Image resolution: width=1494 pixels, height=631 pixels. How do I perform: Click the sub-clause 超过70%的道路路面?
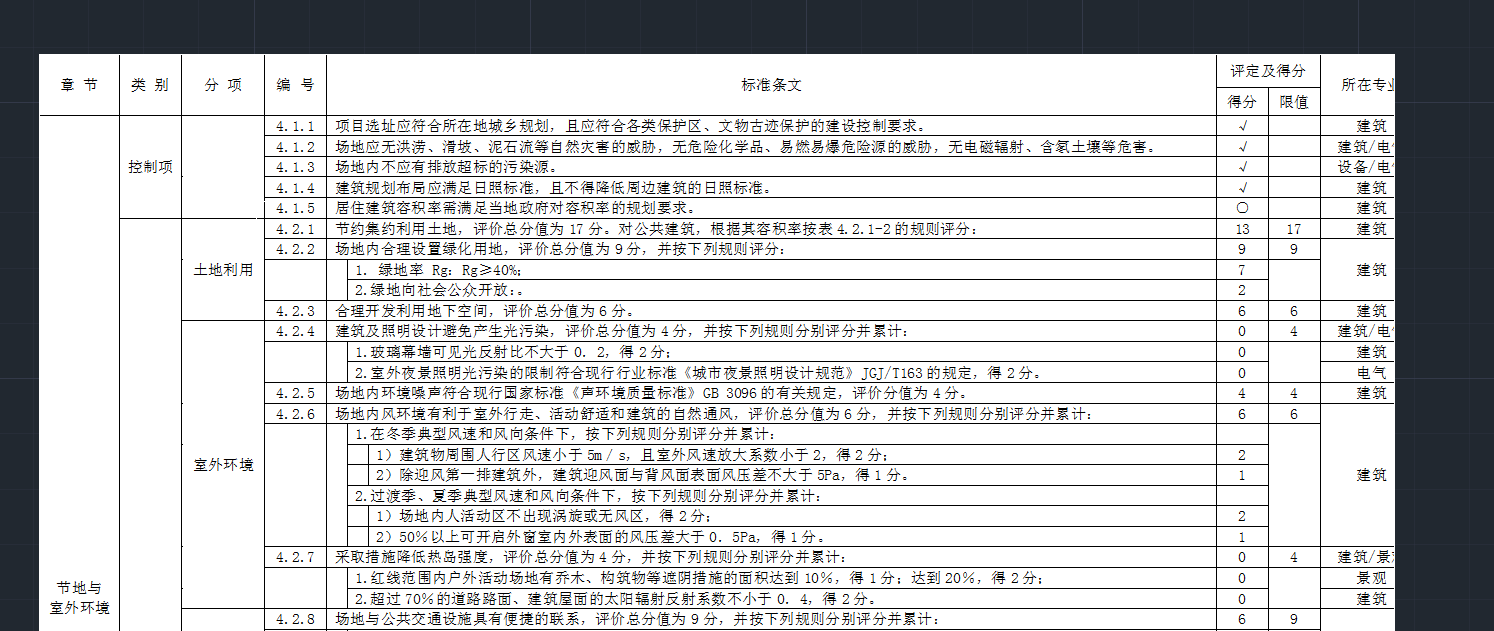[615, 598]
